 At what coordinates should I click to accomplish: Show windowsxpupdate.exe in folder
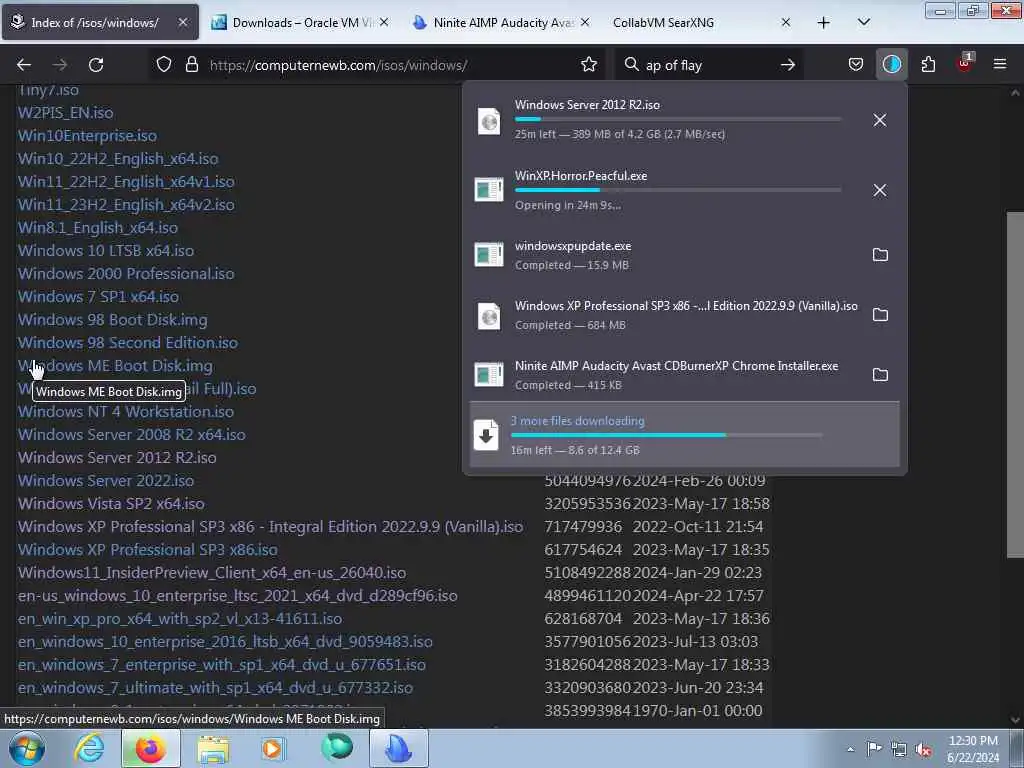(x=880, y=255)
